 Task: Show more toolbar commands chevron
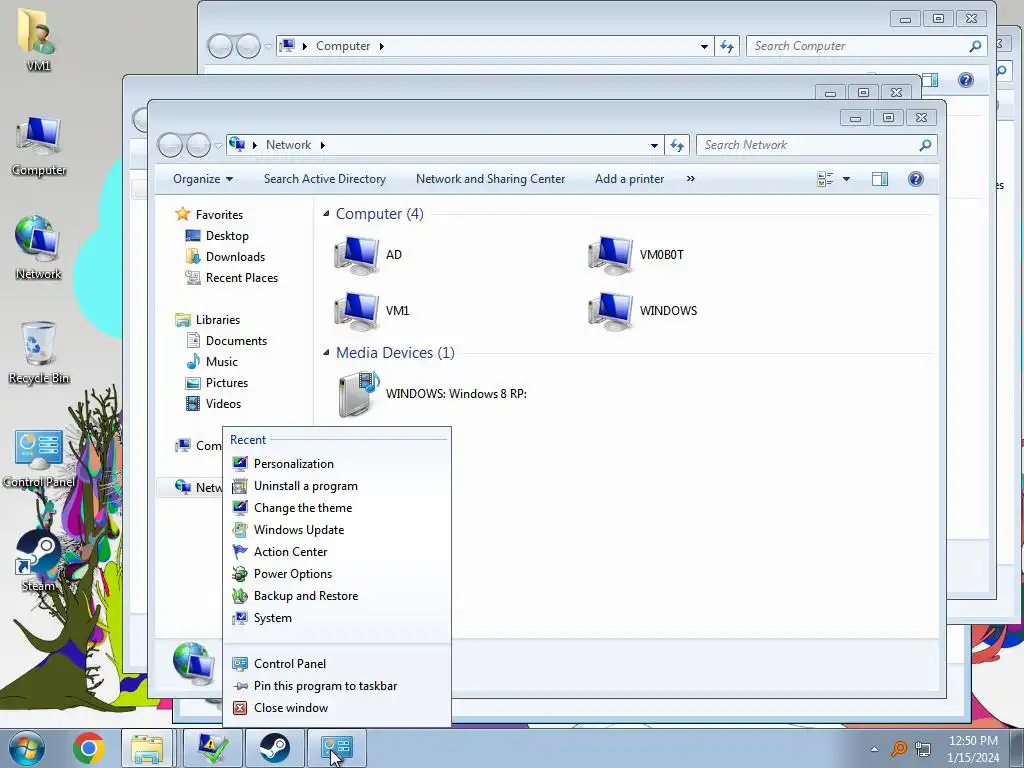(x=690, y=179)
